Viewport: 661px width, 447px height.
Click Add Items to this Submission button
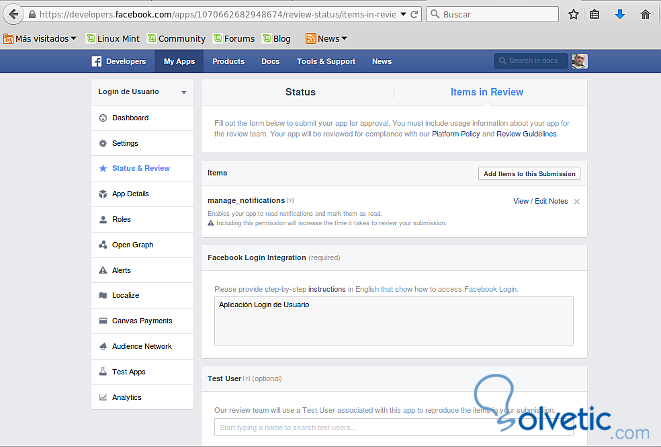(x=529, y=174)
